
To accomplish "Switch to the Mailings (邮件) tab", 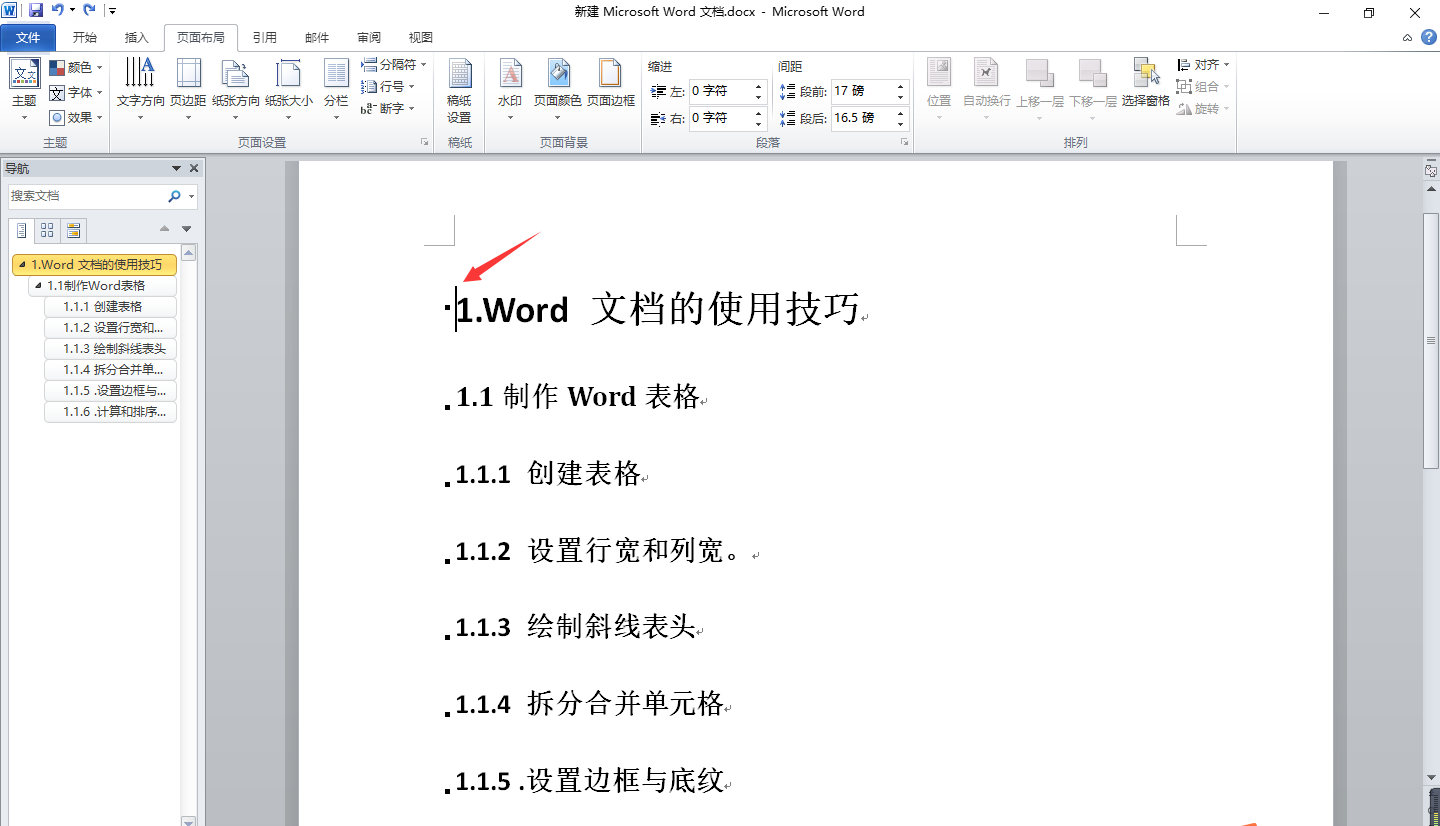I will pyautogui.click(x=317, y=37).
